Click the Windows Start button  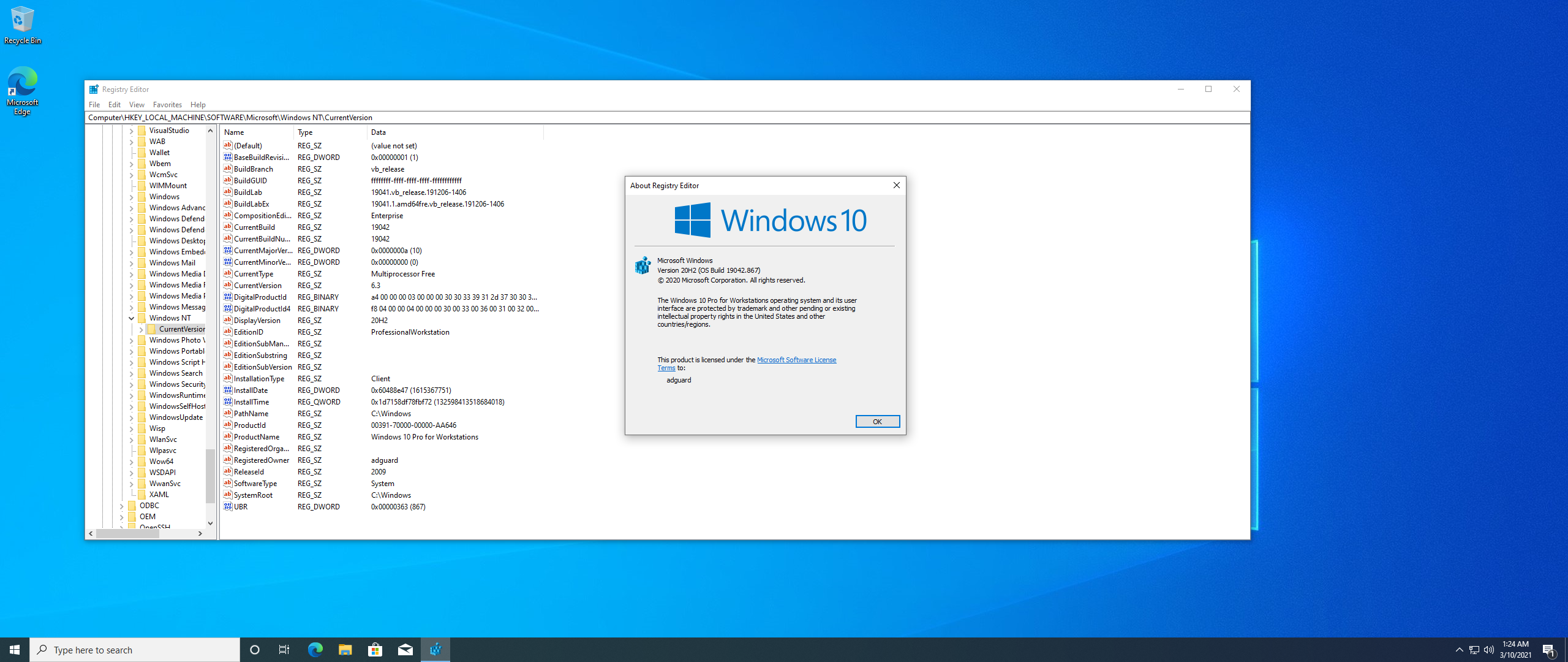point(15,650)
